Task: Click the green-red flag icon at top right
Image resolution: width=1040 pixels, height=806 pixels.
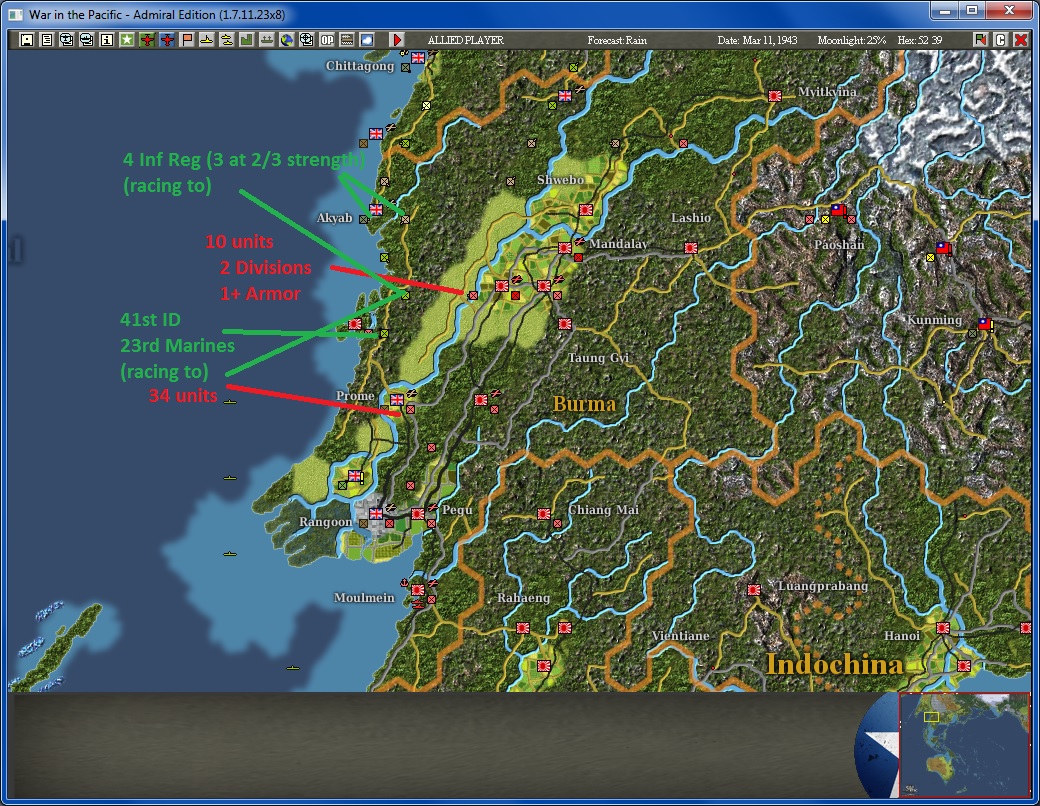Action: (x=980, y=40)
